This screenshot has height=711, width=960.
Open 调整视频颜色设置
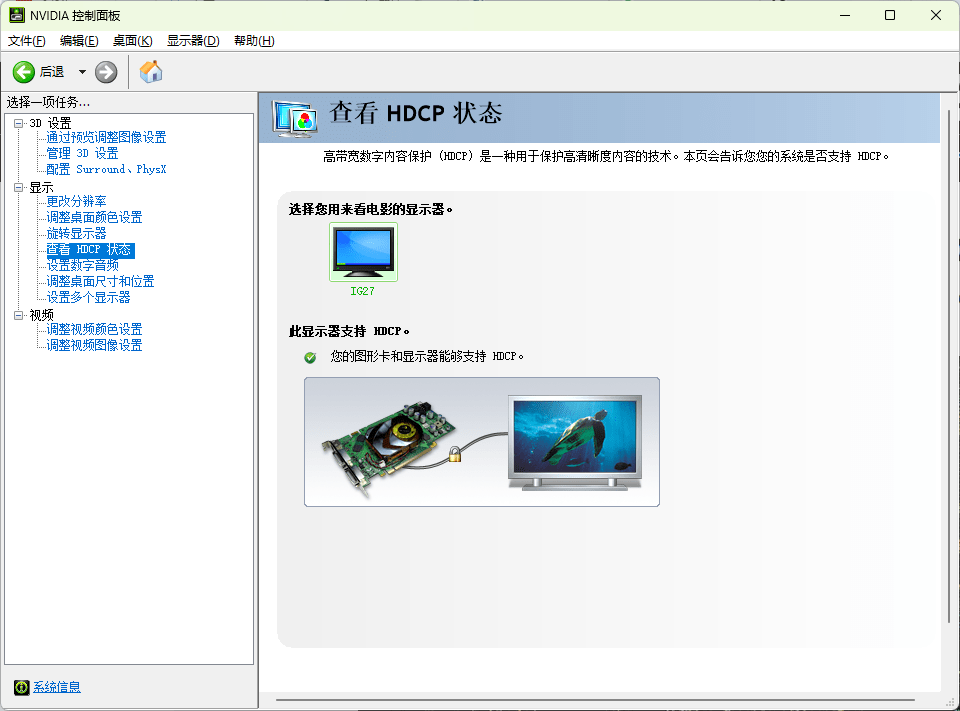coord(94,329)
